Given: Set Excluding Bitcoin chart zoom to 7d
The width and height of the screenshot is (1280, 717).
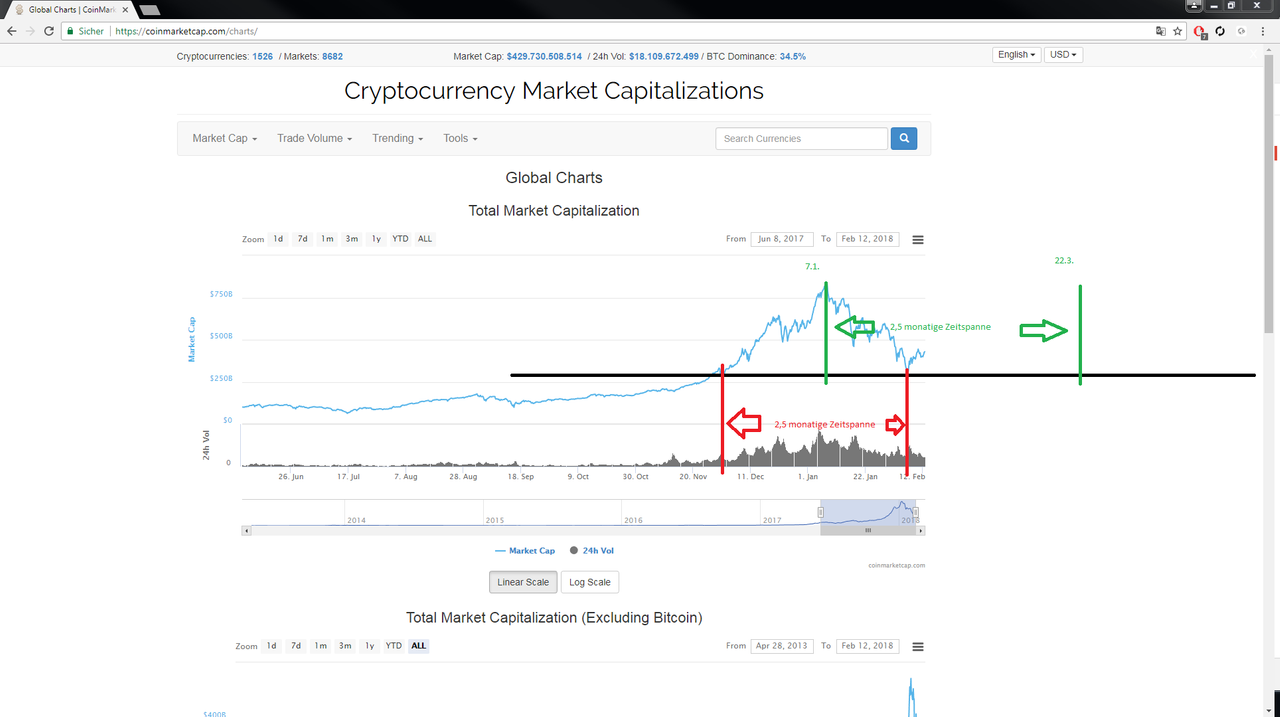Looking at the screenshot, I should pyautogui.click(x=296, y=646).
